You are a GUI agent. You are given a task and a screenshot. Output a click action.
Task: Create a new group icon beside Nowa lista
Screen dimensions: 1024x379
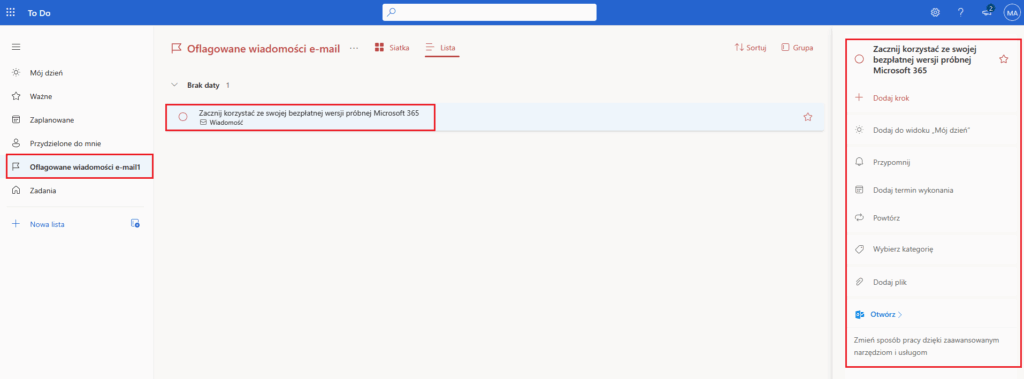pyautogui.click(x=135, y=224)
